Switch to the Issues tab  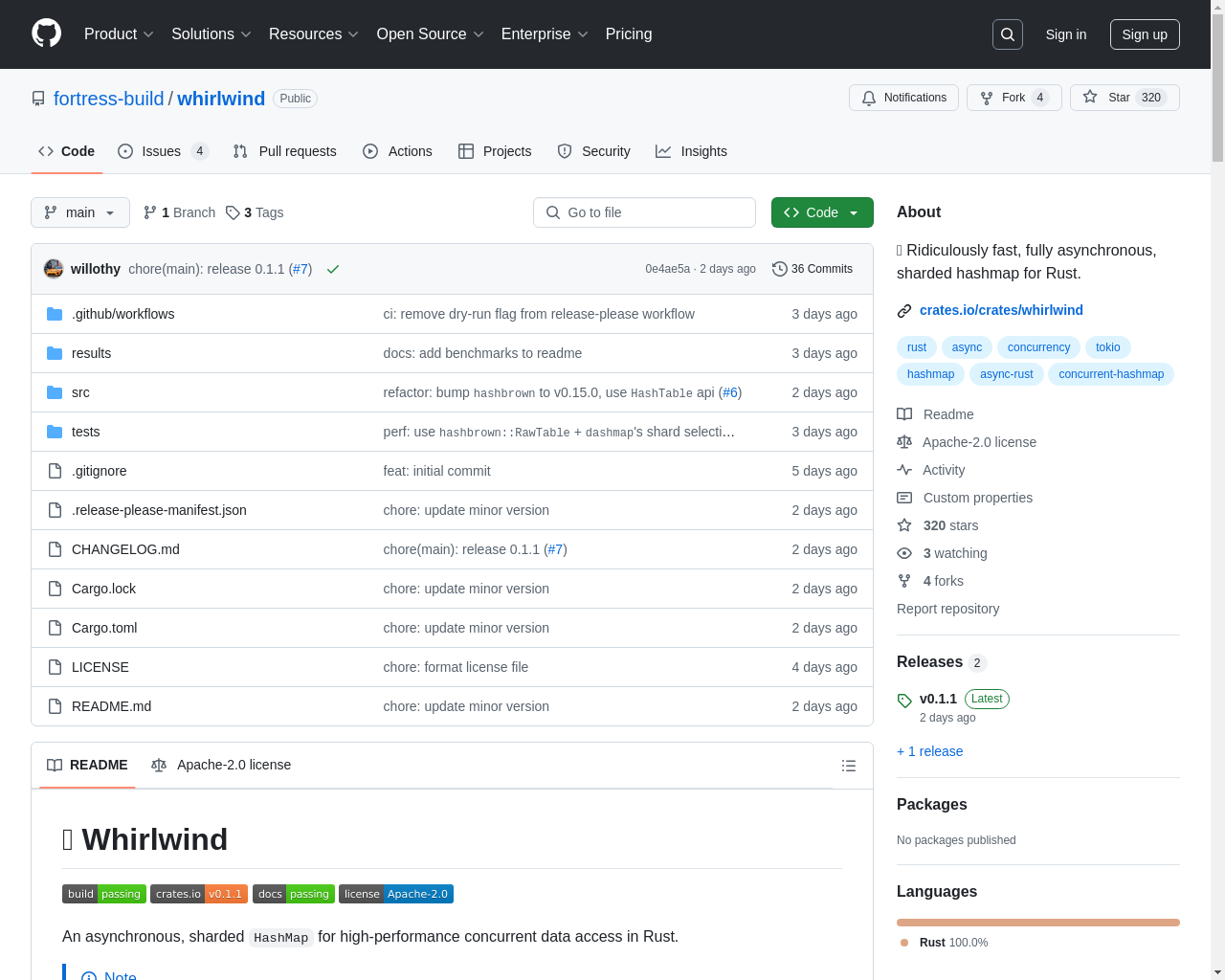[163, 151]
